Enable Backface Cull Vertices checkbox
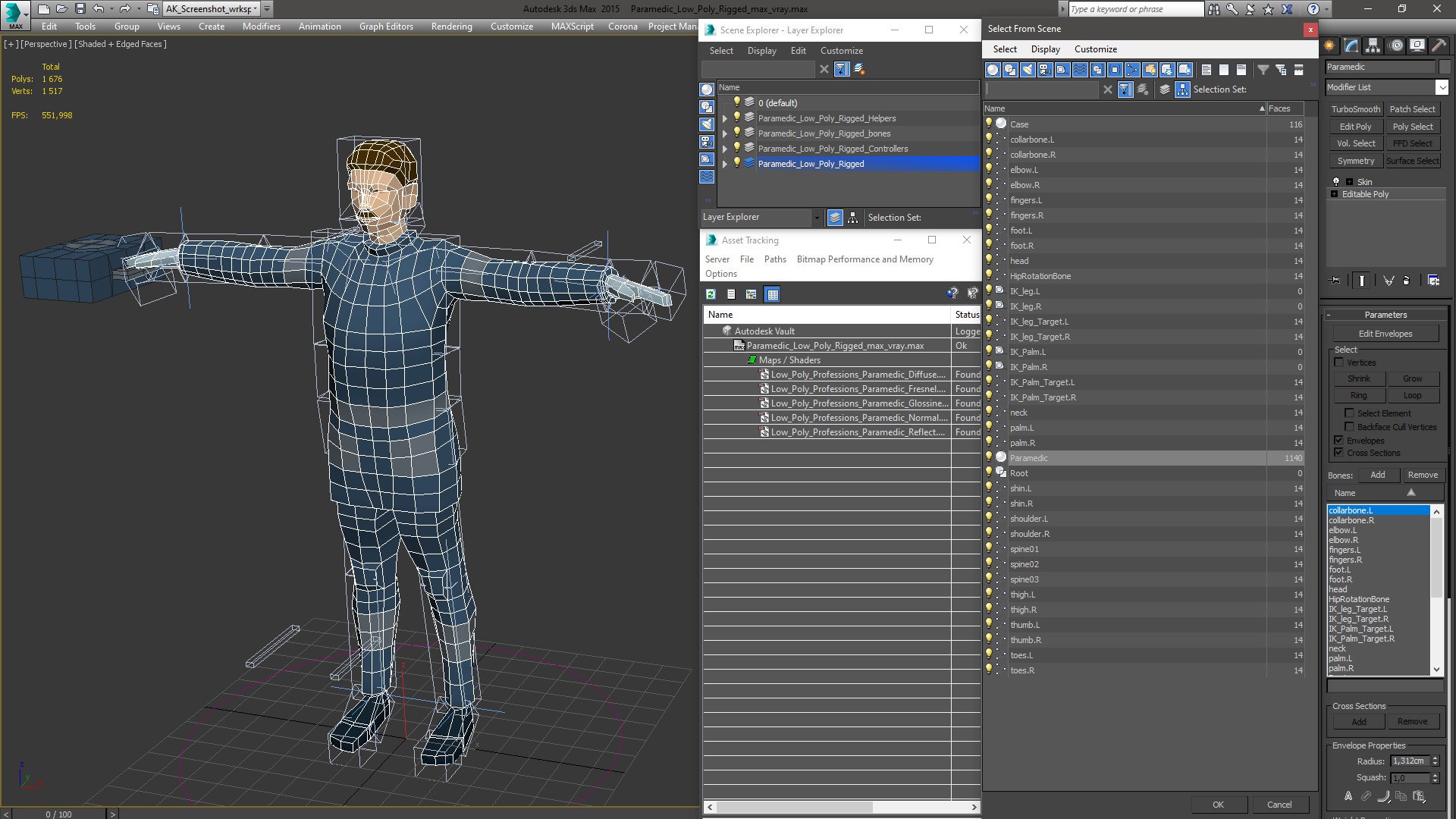The height and width of the screenshot is (819, 1456). pyautogui.click(x=1349, y=427)
